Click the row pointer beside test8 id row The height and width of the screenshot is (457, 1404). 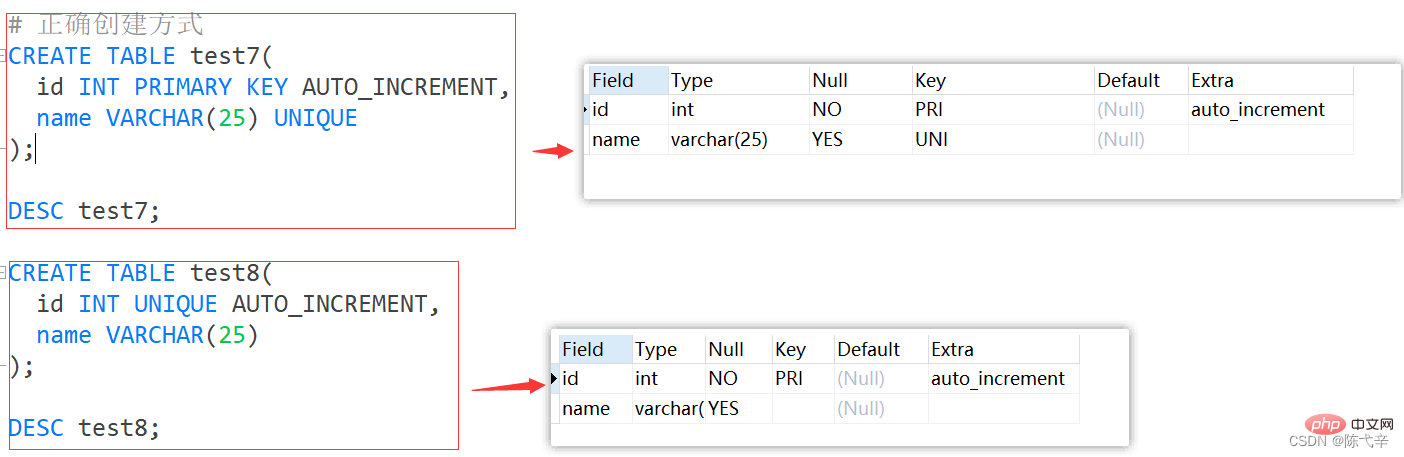point(555,379)
